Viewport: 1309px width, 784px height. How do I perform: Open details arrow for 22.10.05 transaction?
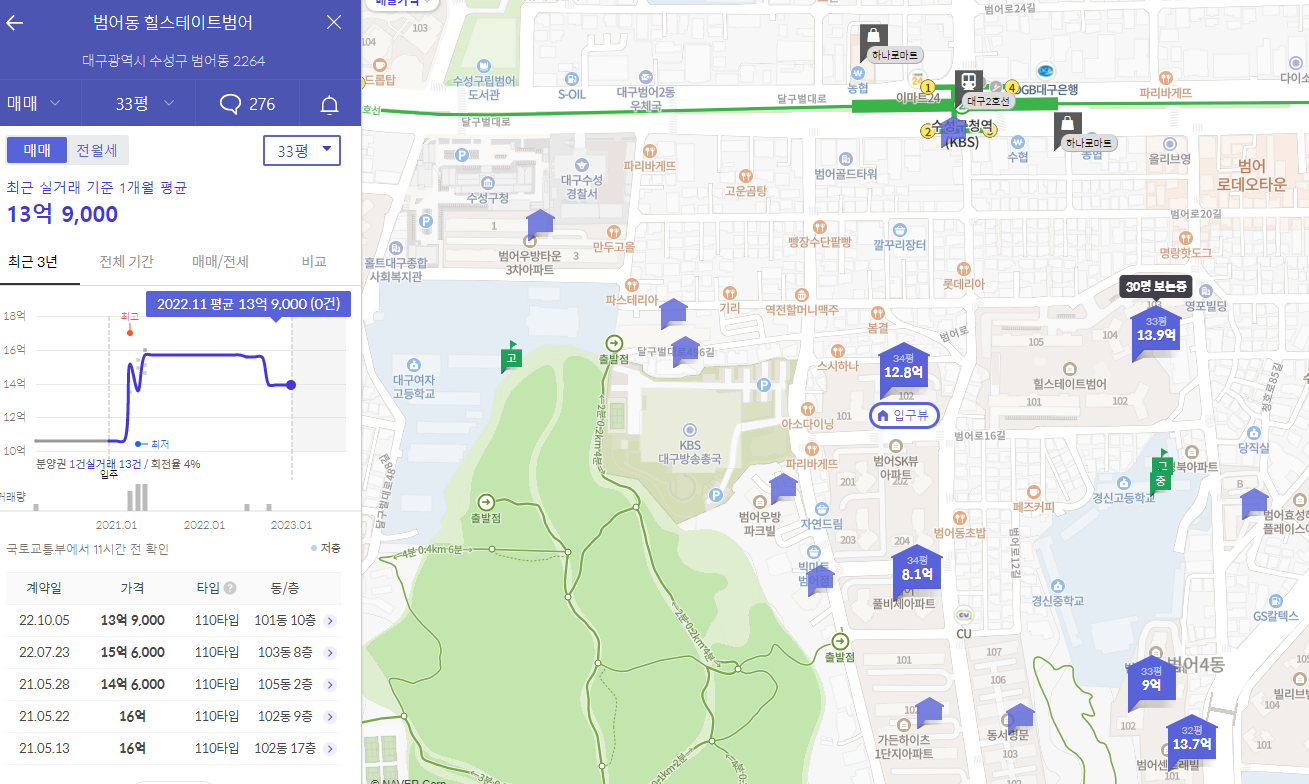point(330,621)
